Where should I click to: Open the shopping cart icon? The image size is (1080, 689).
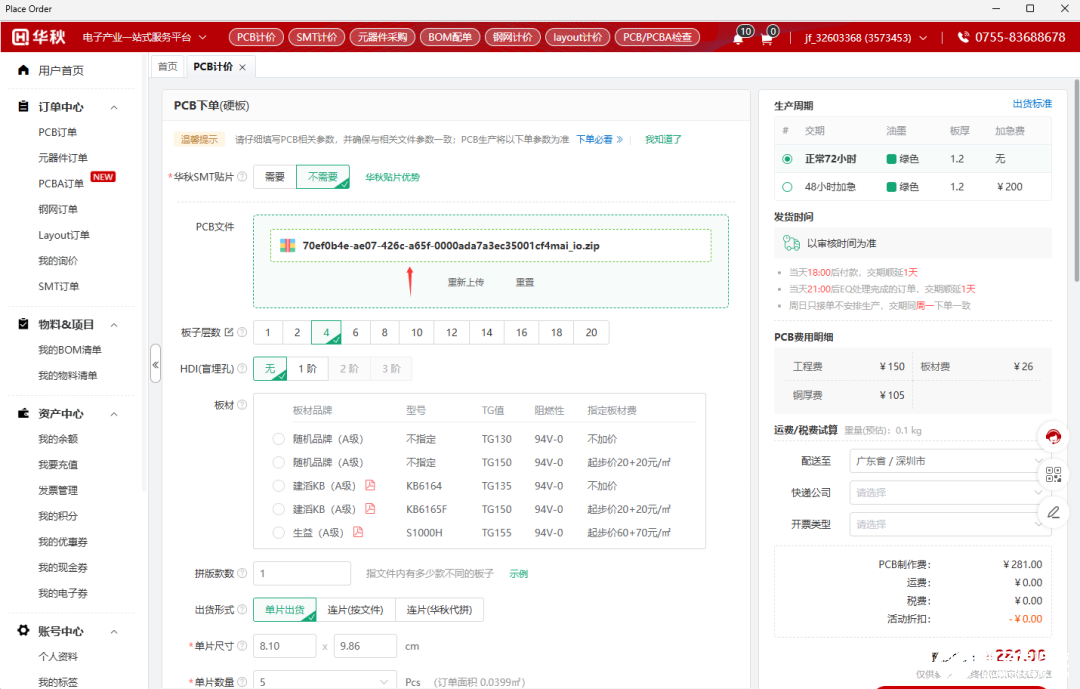click(x=767, y=39)
